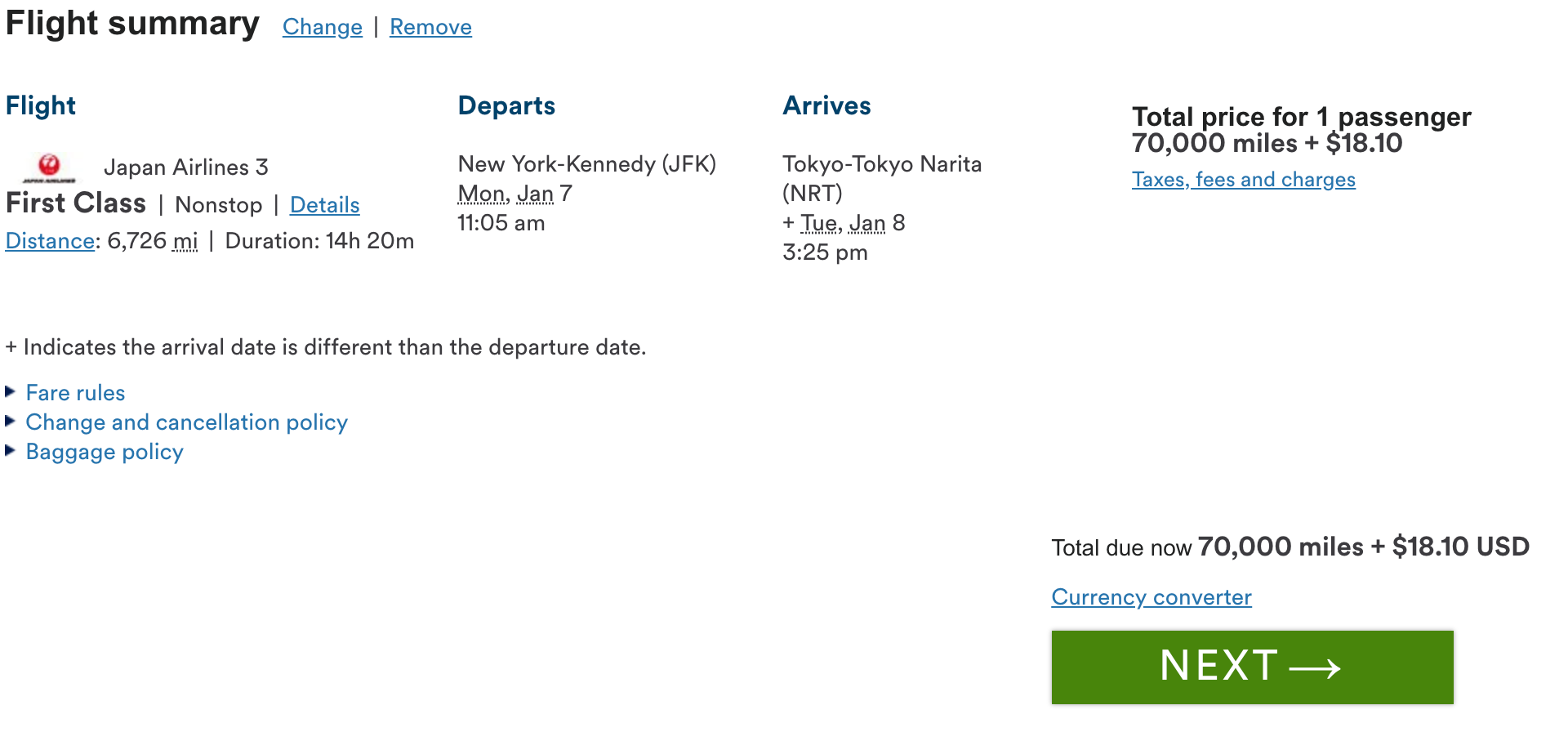The height and width of the screenshot is (732, 1568).
Task: Open the flight Details link
Action: pyautogui.click(x=324, y=205)
